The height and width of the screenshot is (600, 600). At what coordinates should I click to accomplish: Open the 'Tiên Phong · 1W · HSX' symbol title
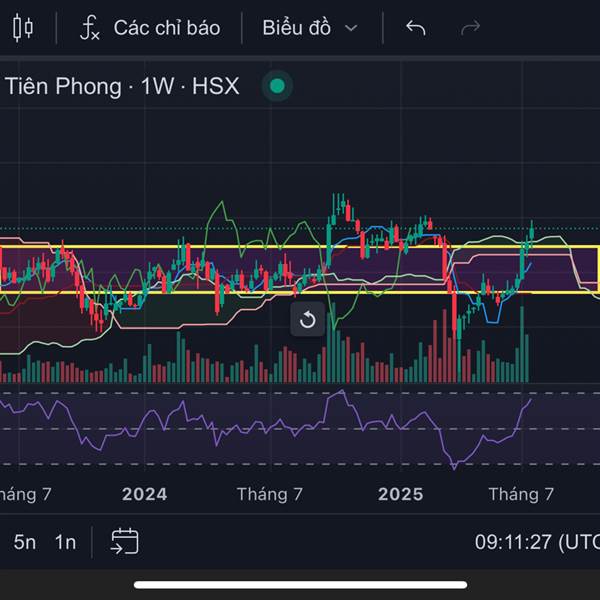pyautogui.click(x=122, y=86)
